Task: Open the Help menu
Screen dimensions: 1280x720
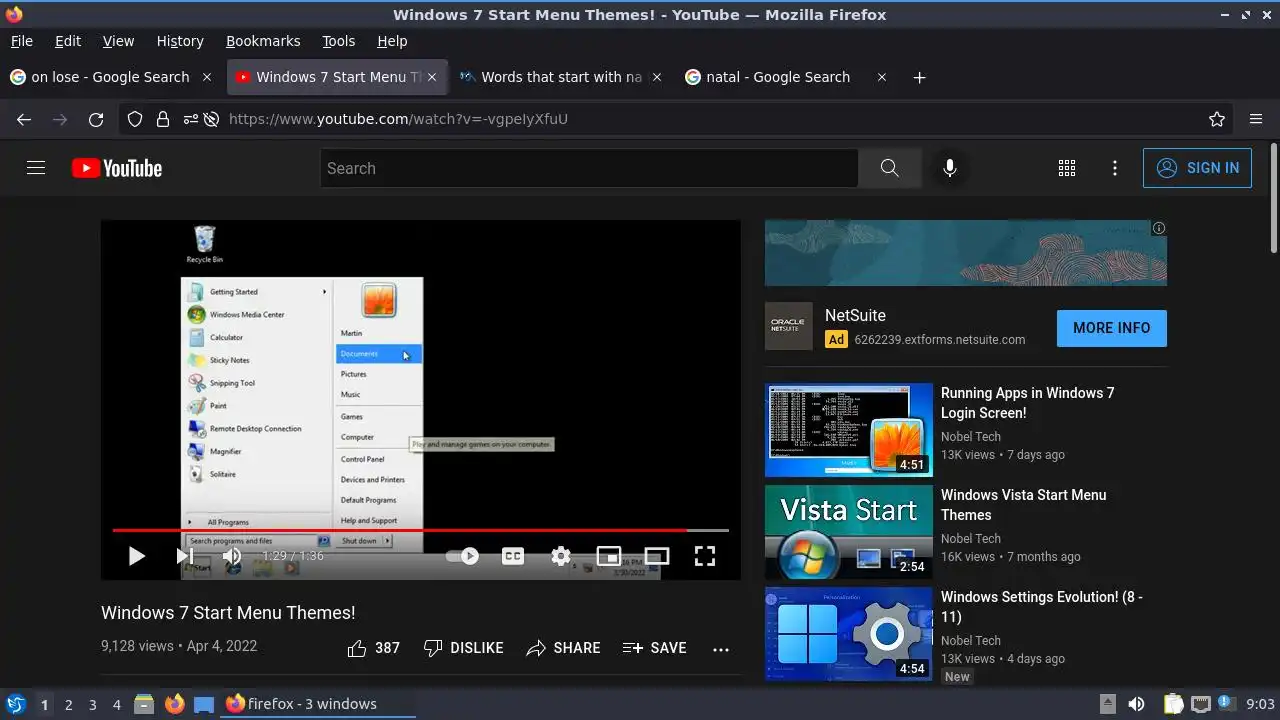Action: (392, 41)
